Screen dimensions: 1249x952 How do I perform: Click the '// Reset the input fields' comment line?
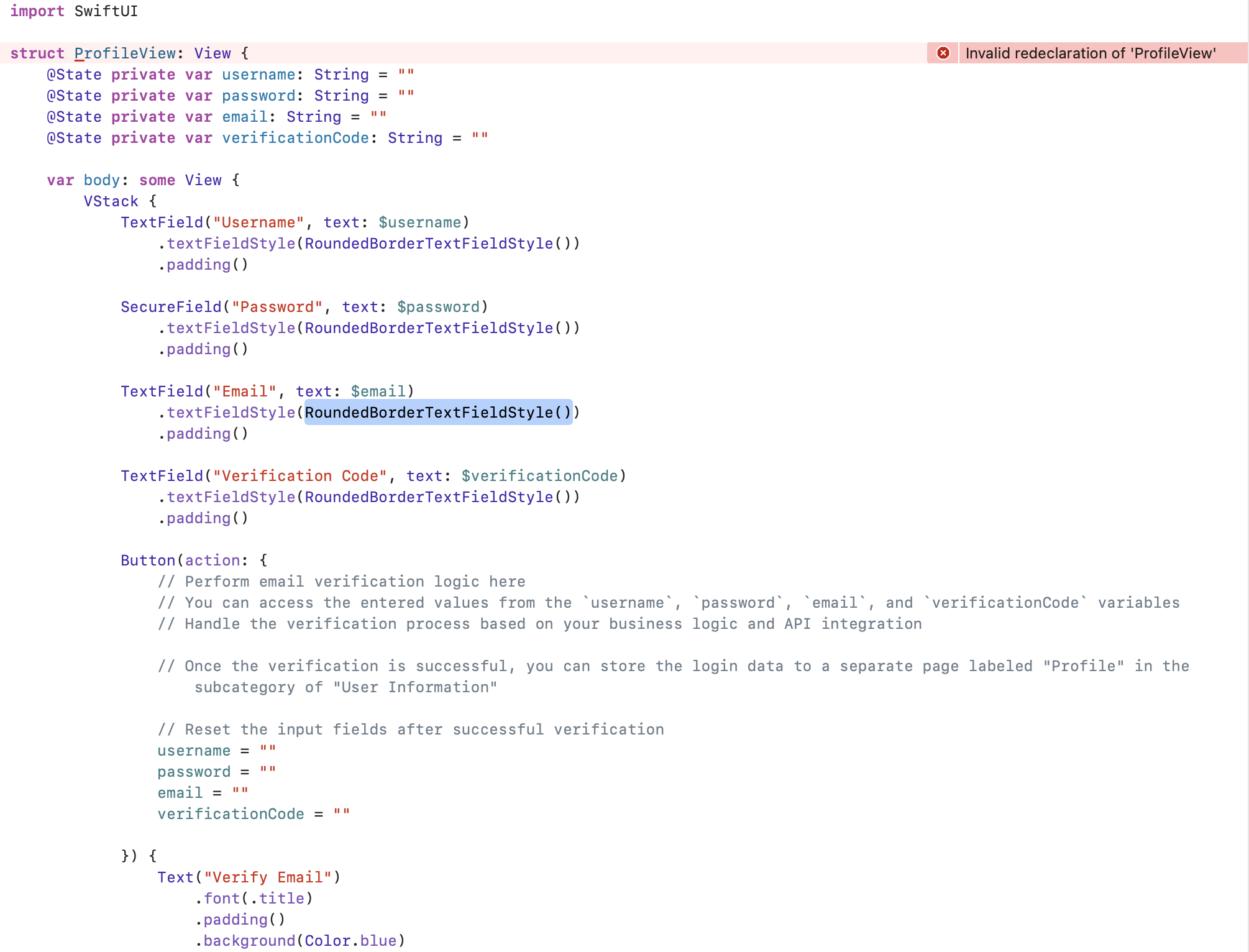pyautogui.click(x=411, y=730)
